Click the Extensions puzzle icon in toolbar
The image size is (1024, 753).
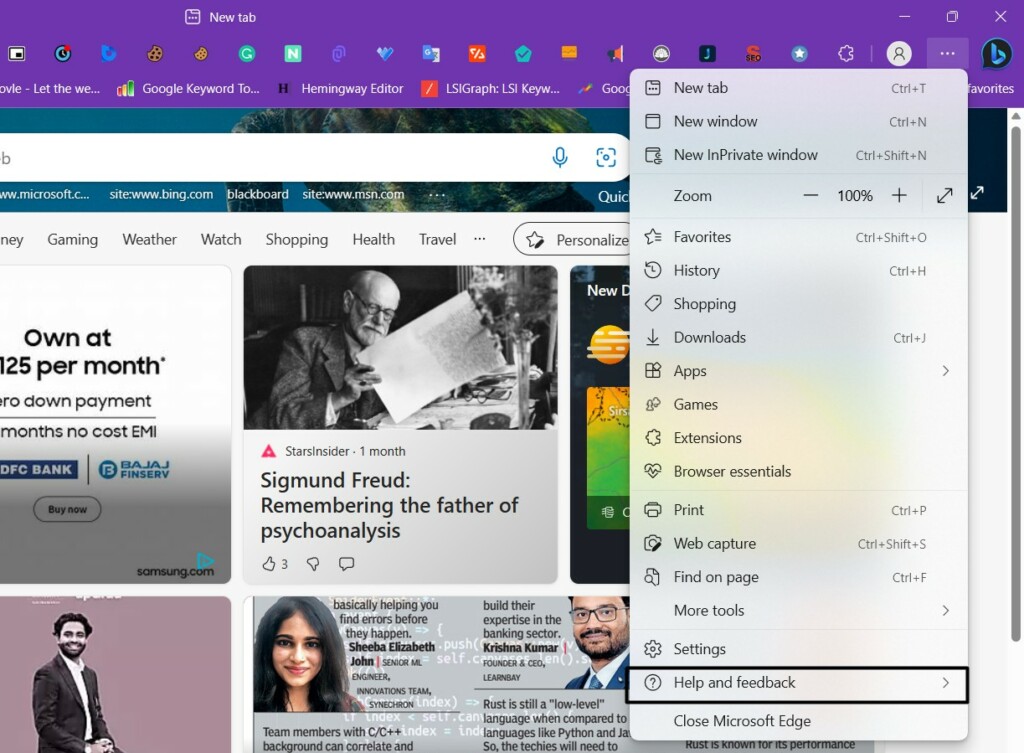click(x=846, y=54)
